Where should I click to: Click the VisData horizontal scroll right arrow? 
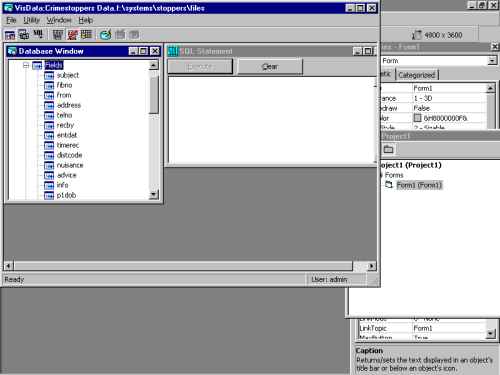[x=371, y=266]
